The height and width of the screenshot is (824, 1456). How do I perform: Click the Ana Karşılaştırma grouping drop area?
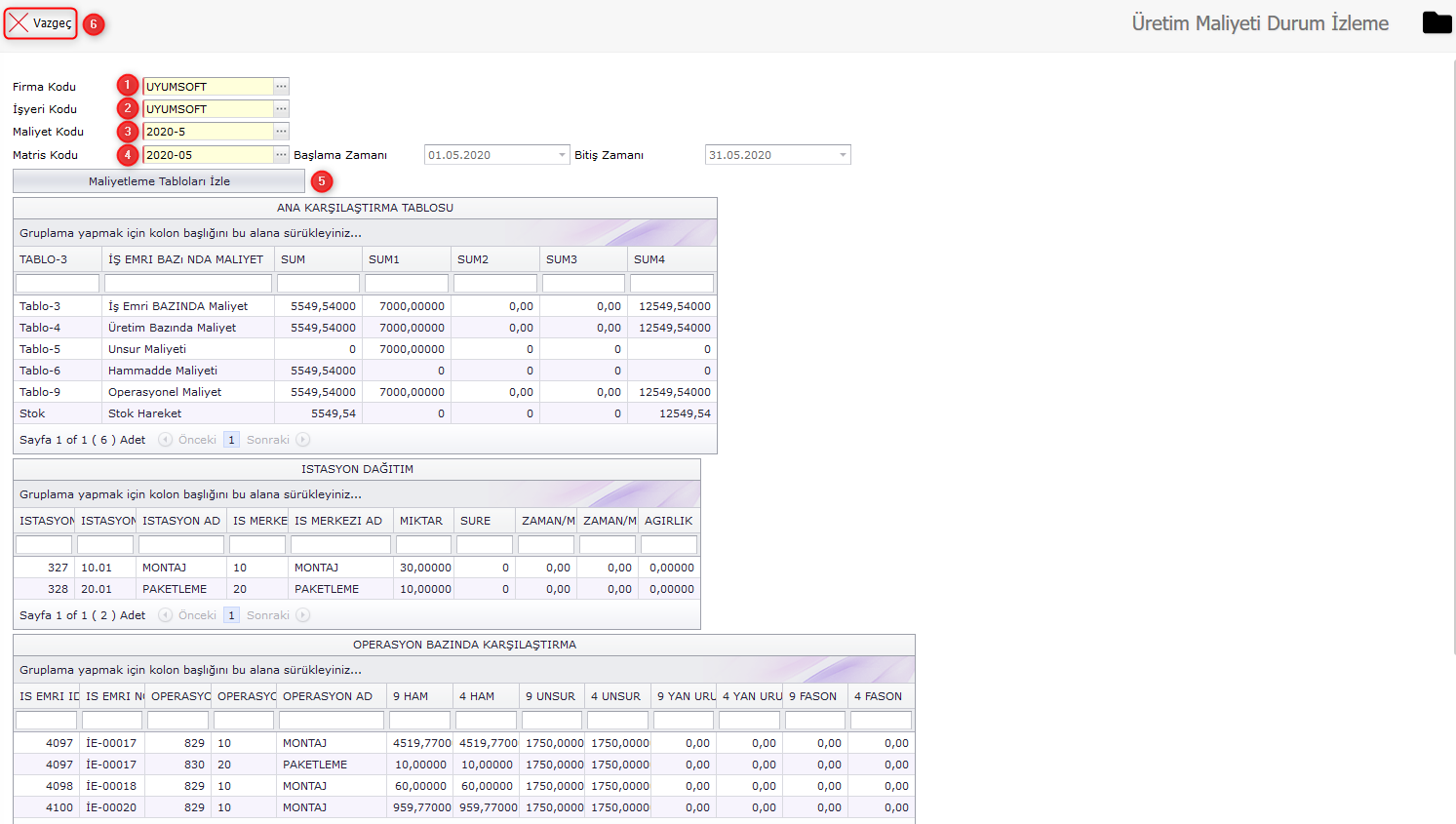[x=365, y=233]
